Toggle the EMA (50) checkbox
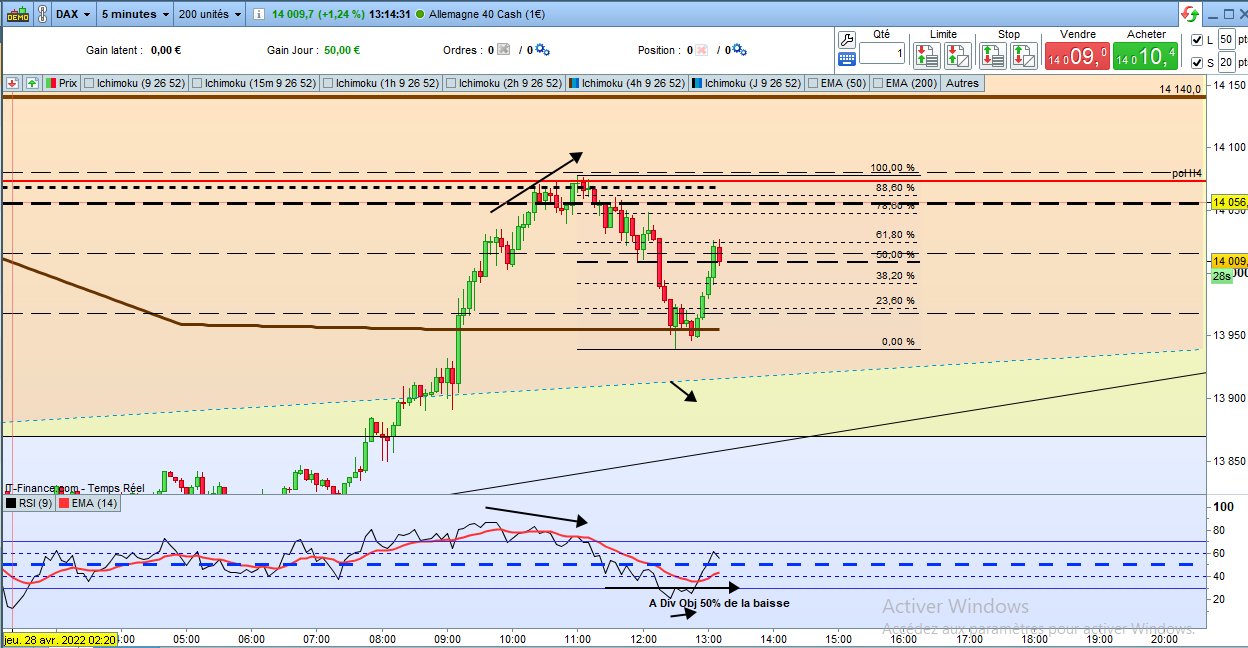The width and height of the screenshot is (1248, 648). pos(812,83)
